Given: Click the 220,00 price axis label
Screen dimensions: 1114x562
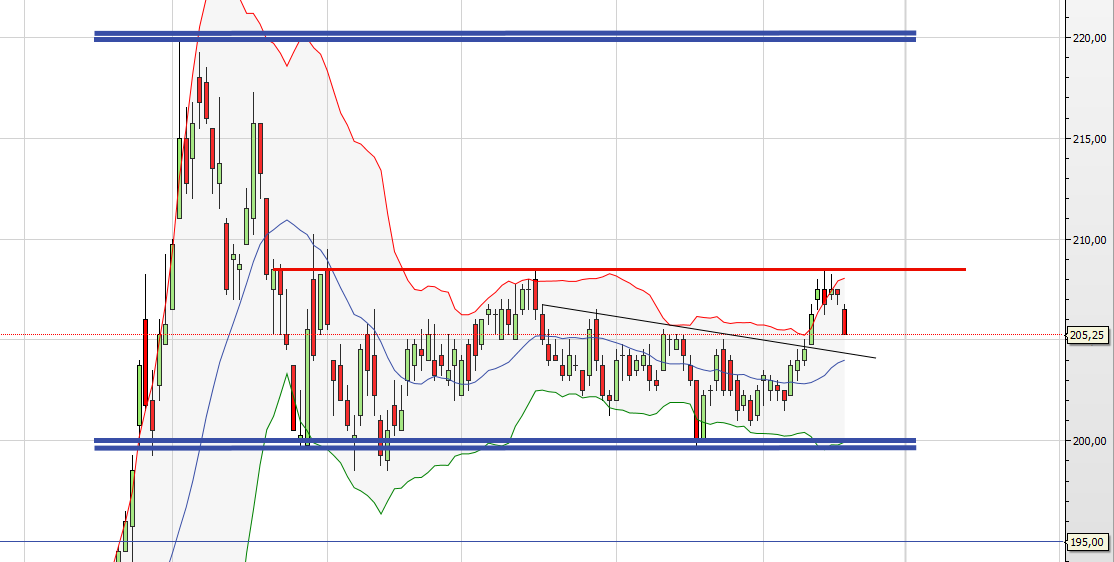Looking at the screenshot, I should click(x=1088, y=38).
